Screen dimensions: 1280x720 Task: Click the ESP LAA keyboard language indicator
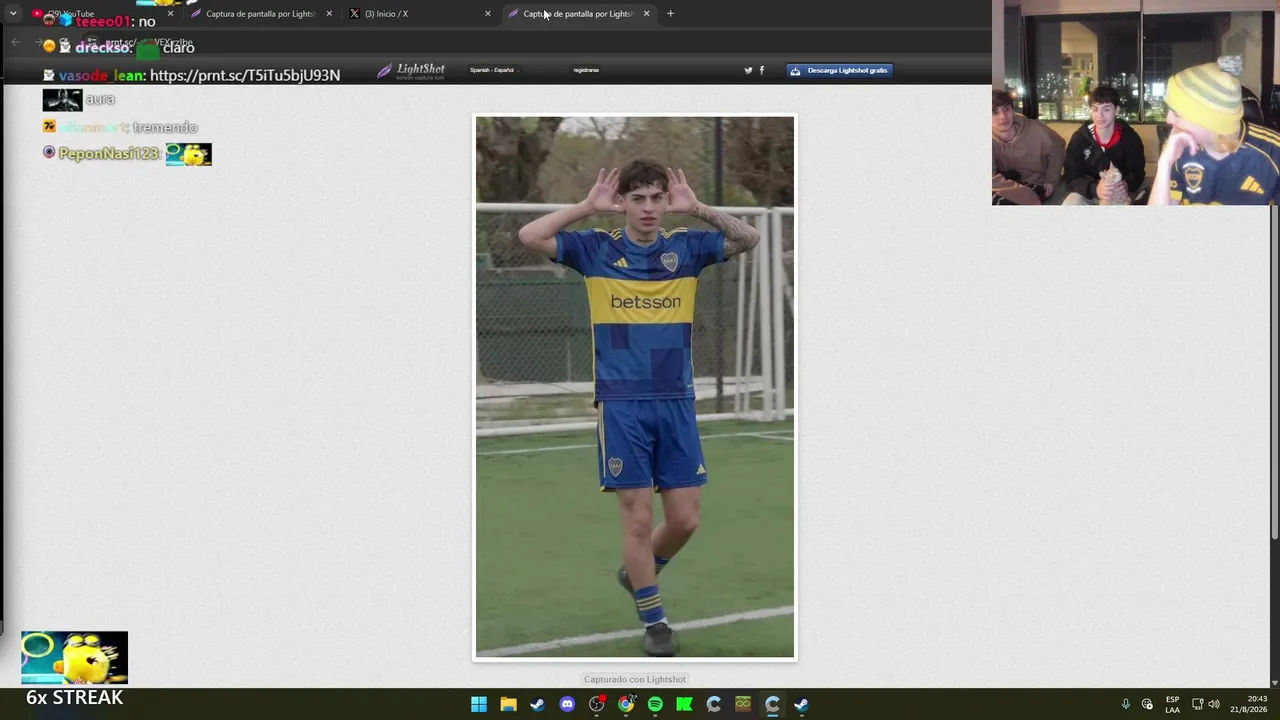point(1172,704)
